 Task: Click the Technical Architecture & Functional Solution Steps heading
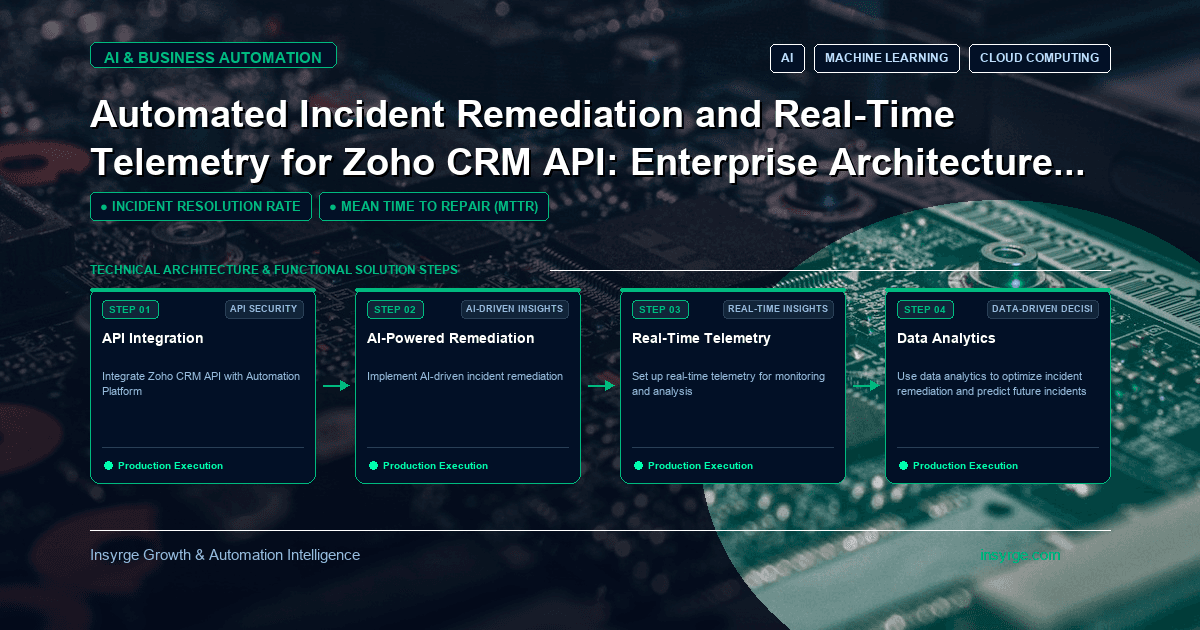[274, 270]
